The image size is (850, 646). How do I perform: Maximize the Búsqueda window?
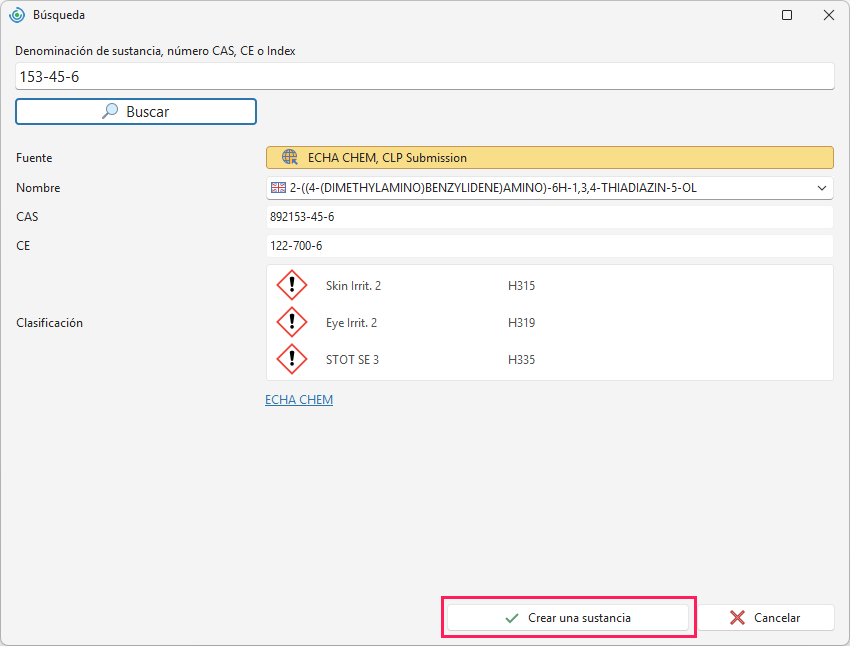tap(787, 15)
